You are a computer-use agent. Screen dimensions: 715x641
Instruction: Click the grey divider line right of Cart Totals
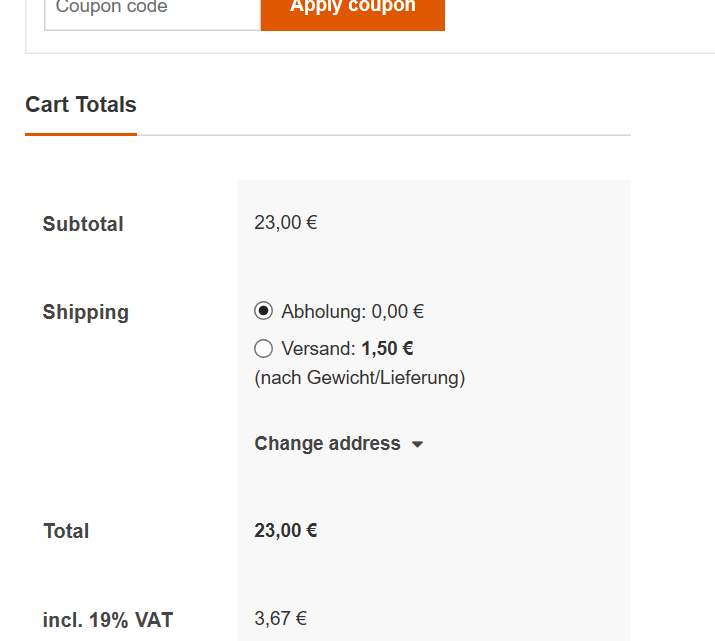tap(383, 134)
